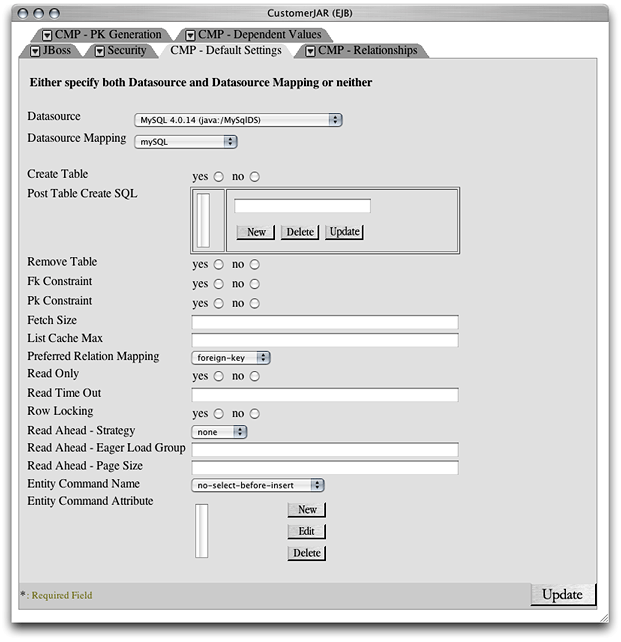Click the bottom Update button
Viewport: 621px width, 642px height.
point(563,595)
